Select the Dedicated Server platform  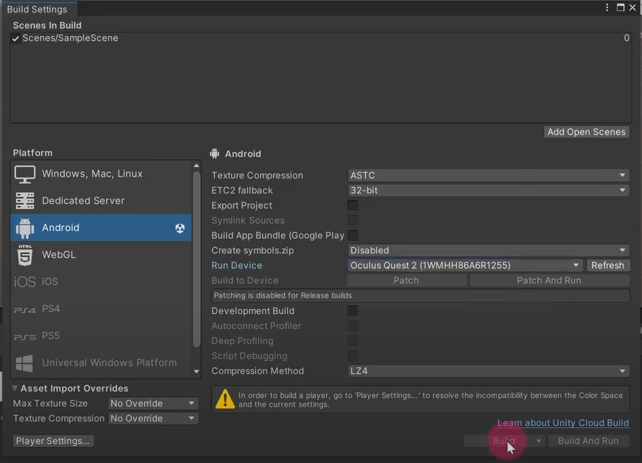(x=101, y=201)
